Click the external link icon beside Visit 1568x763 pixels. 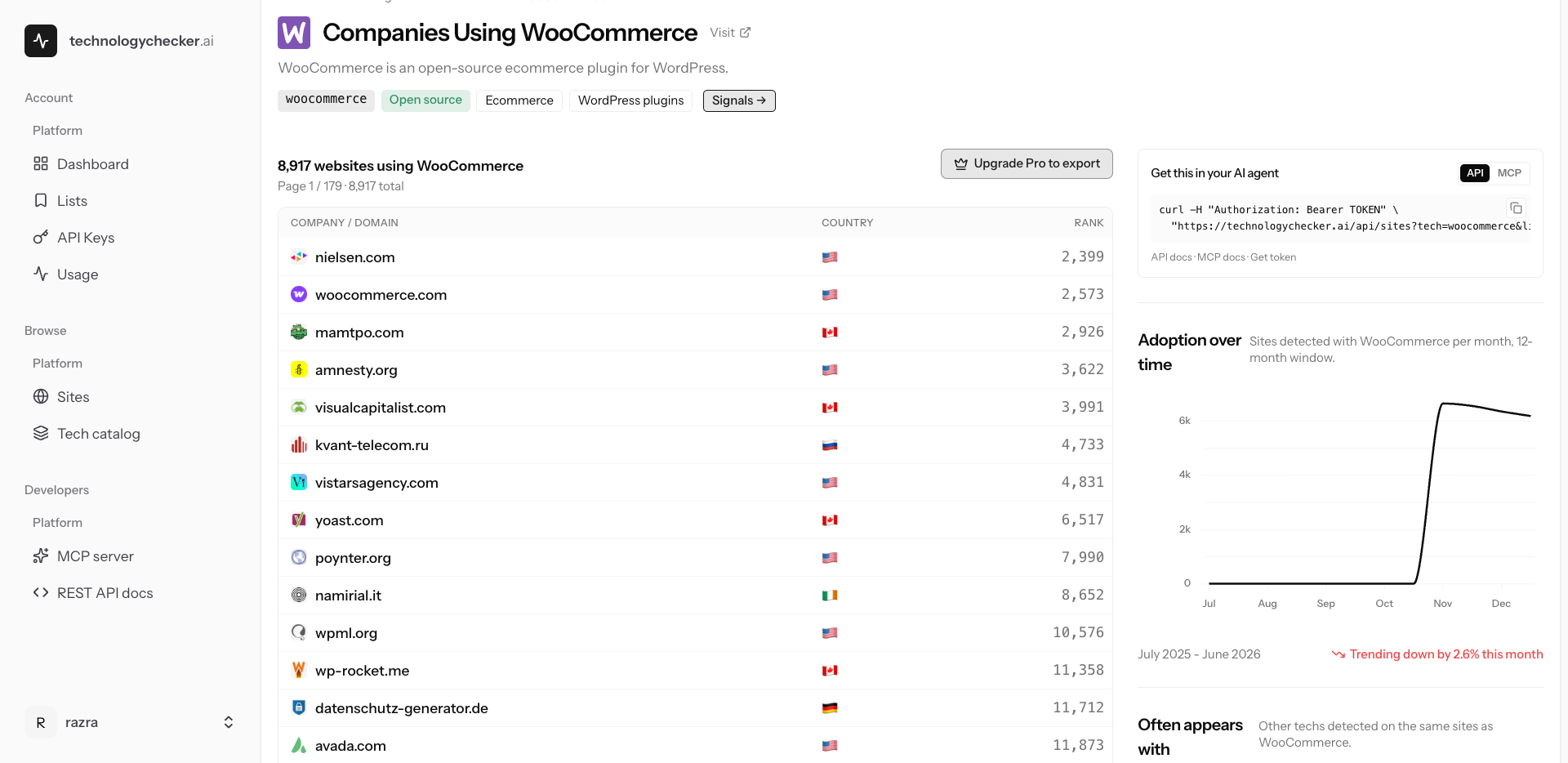745,33
